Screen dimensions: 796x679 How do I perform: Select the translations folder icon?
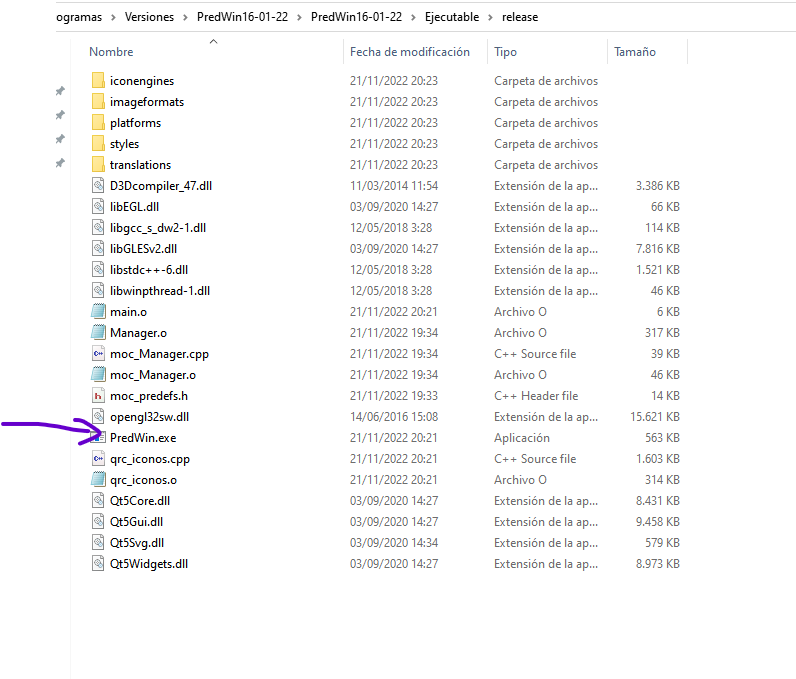pos(98,164)
